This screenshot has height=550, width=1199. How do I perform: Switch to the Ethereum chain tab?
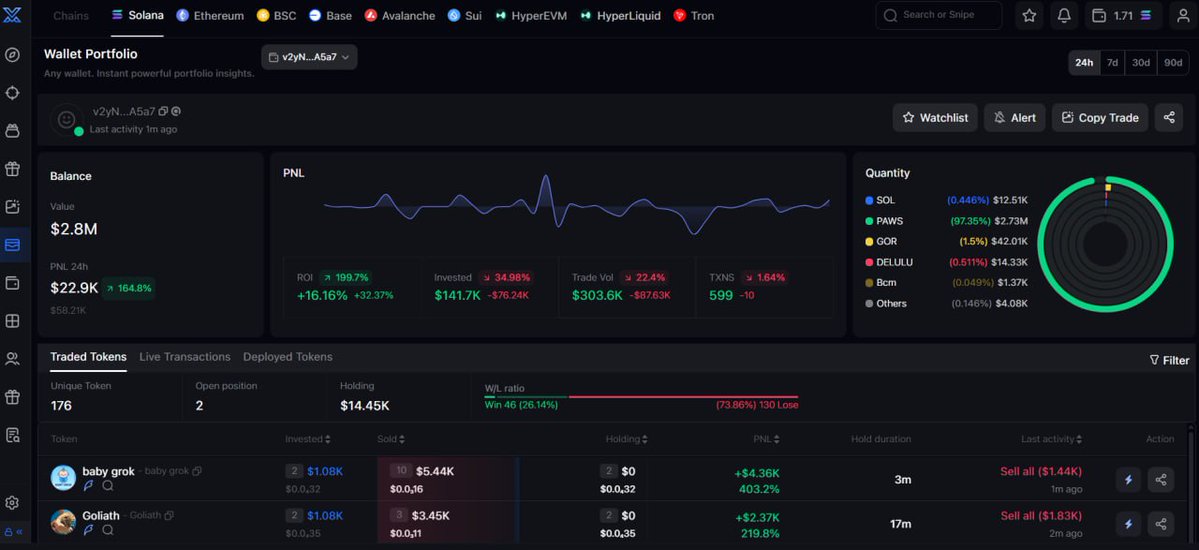coord(210,15)
